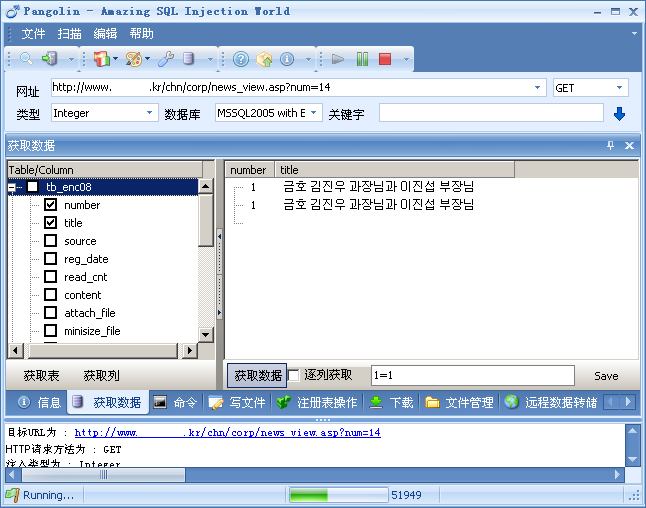Switch to the 写文件 tab
Viewport: 646px width, 508px height.
point(237,402)
